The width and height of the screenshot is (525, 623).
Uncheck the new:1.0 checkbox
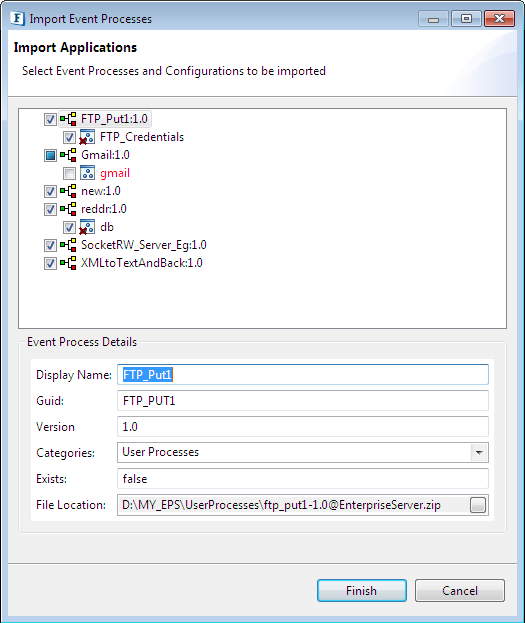pyautogui.click(x=50, y=191)
